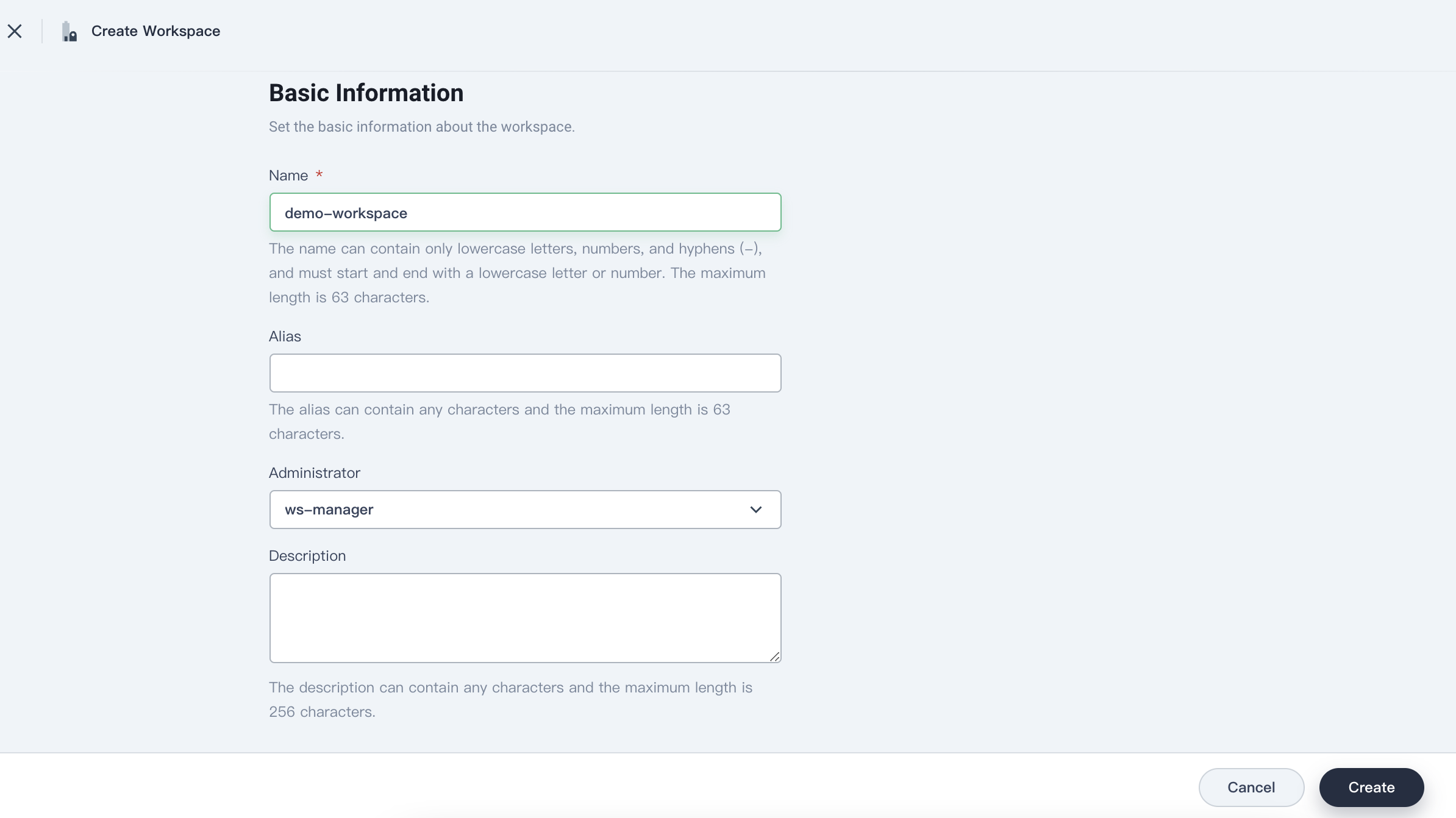Image resolution: width=1456 pixels, height=818 pixels.
Task: Click the close X icon top left
Action: (x=14, y=30)
